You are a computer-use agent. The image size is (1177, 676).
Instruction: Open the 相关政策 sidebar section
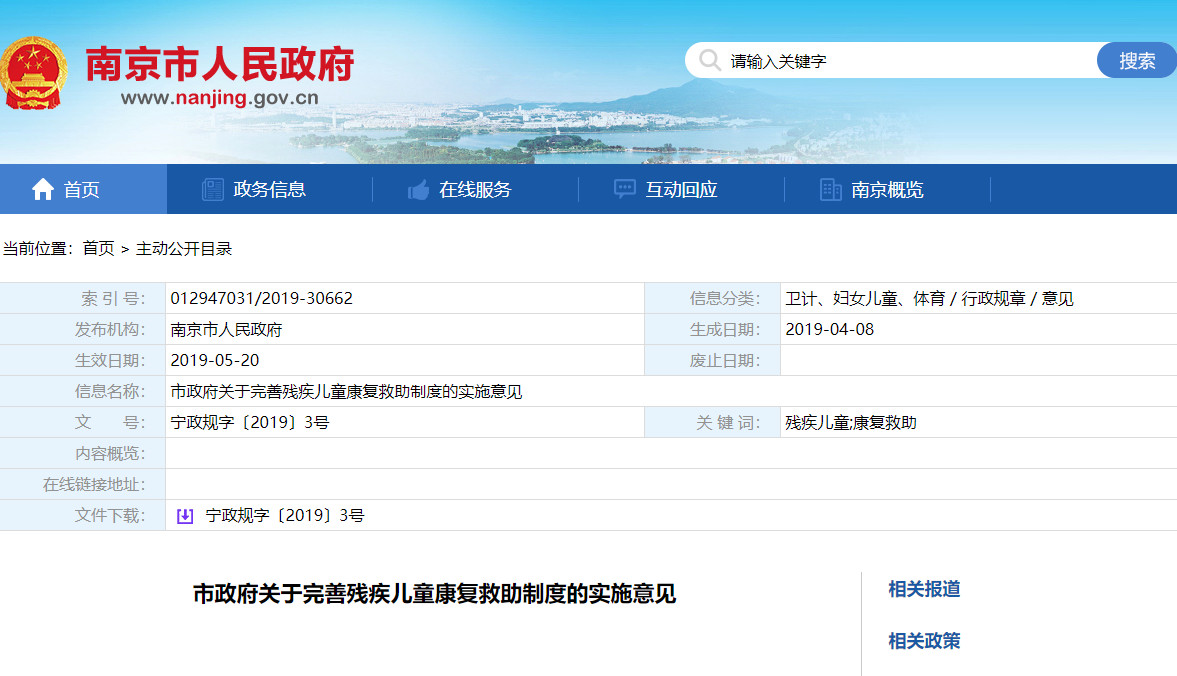point(924,641)
